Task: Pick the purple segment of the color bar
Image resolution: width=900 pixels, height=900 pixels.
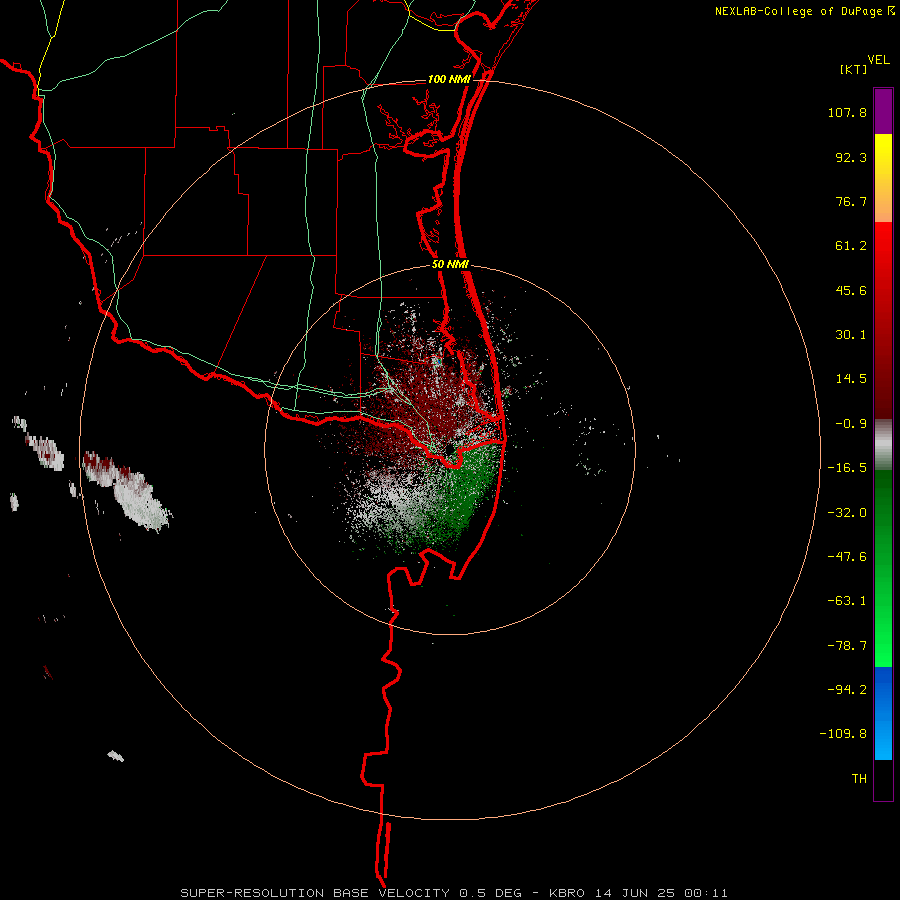Action: 883,111
